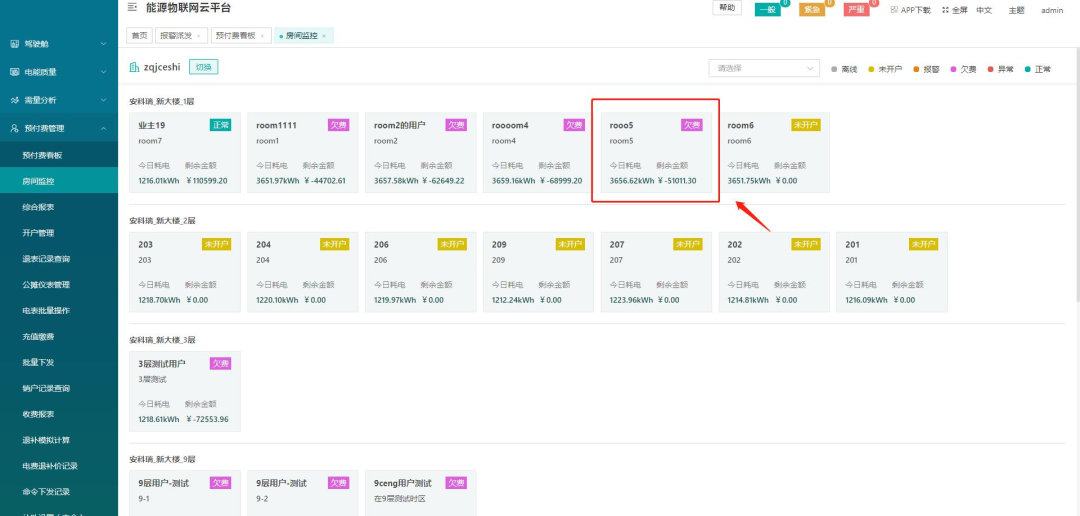1080x516 pixels.
Task: Click the 正常 status tag on 业主19
Action: click(220, 125)
